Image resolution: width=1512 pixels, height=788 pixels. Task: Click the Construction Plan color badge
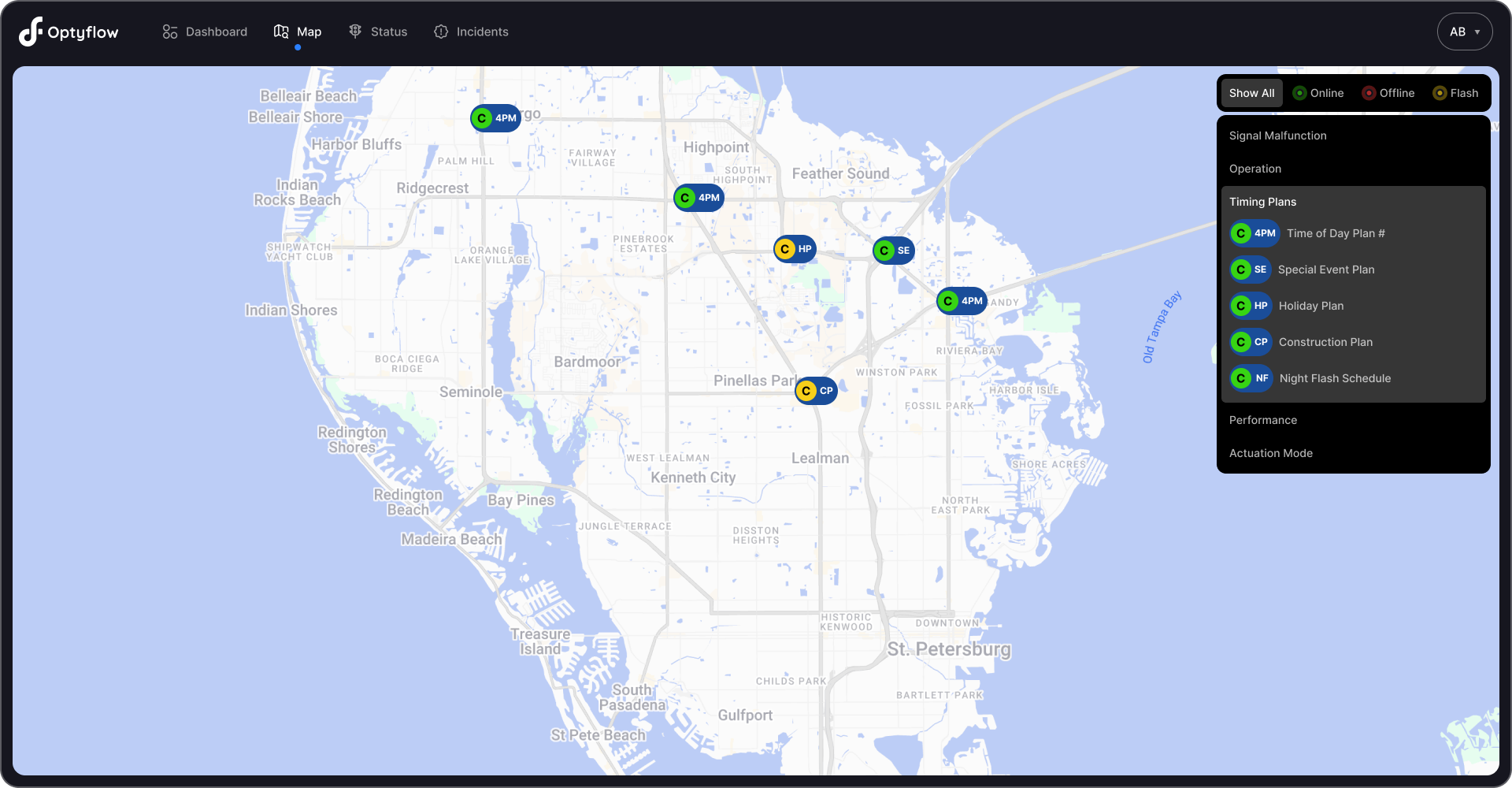tap(1251, 341)
